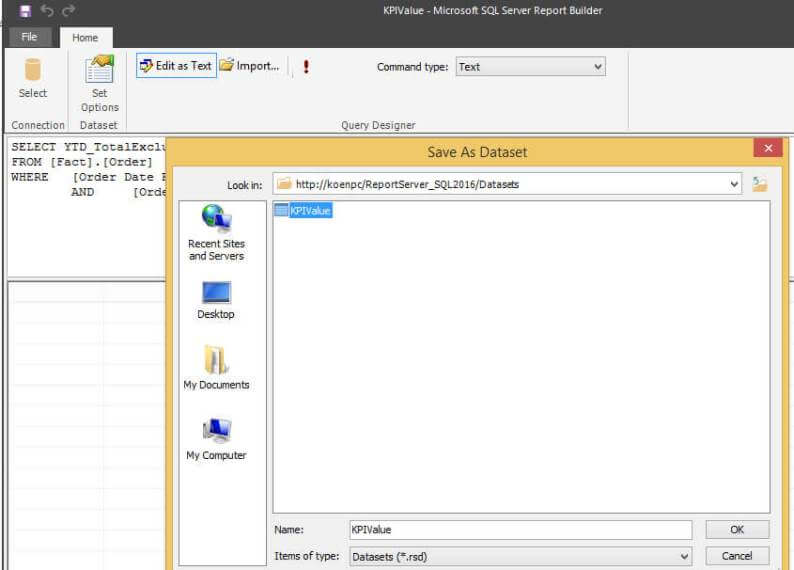Switch to the Home ribbon tab
Screen dimensions: 794x570
(85, 37)
